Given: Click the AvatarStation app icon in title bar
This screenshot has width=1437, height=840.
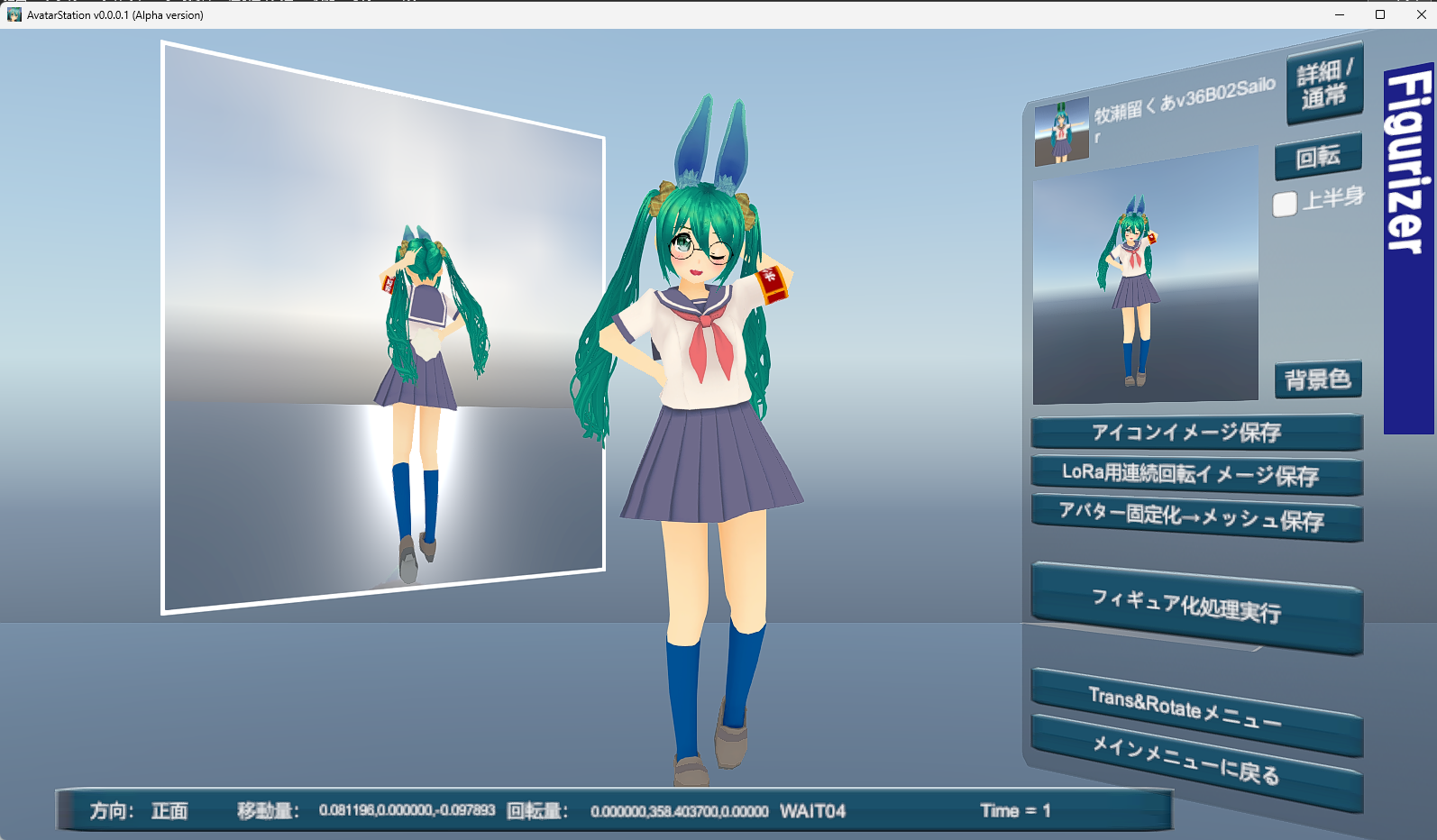Looking at the screenshot, I should [x=14, y=14].
